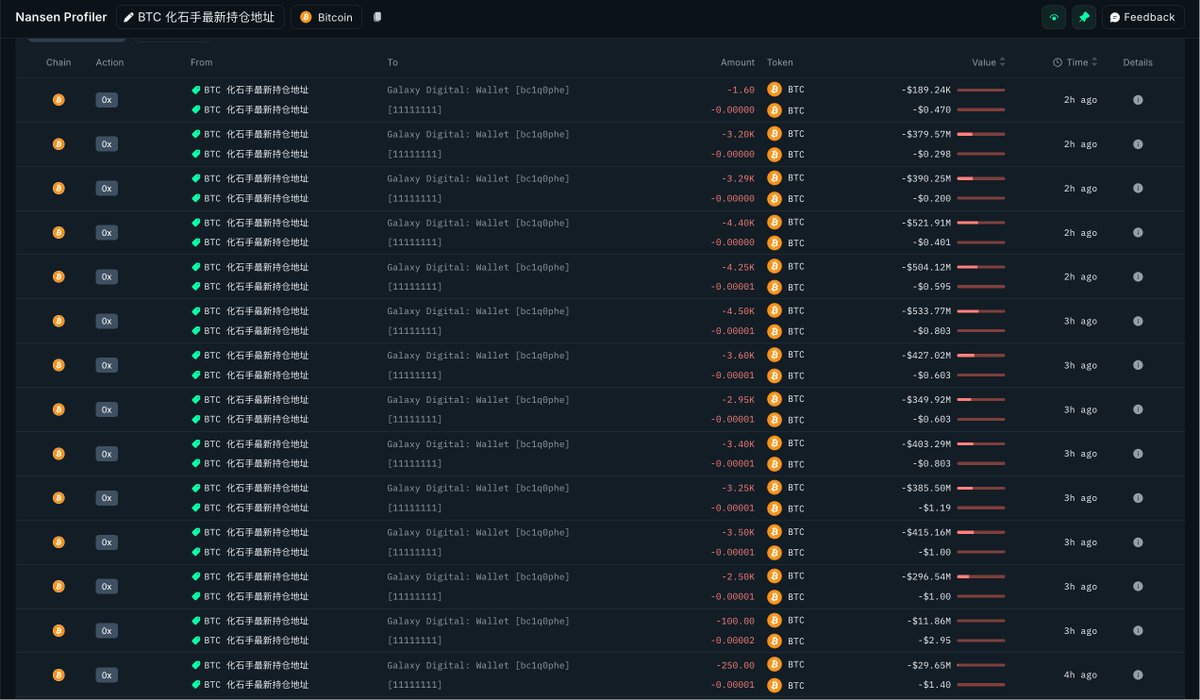Click the Chain column header
Screen dimensions: 1200x700
tap(58, 62)
